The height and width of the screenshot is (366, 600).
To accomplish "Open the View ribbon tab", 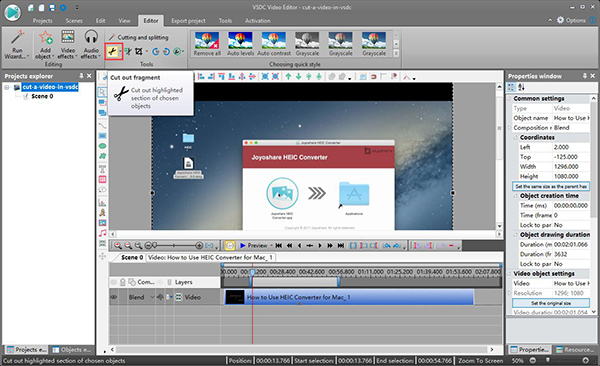I will (124, 21).
